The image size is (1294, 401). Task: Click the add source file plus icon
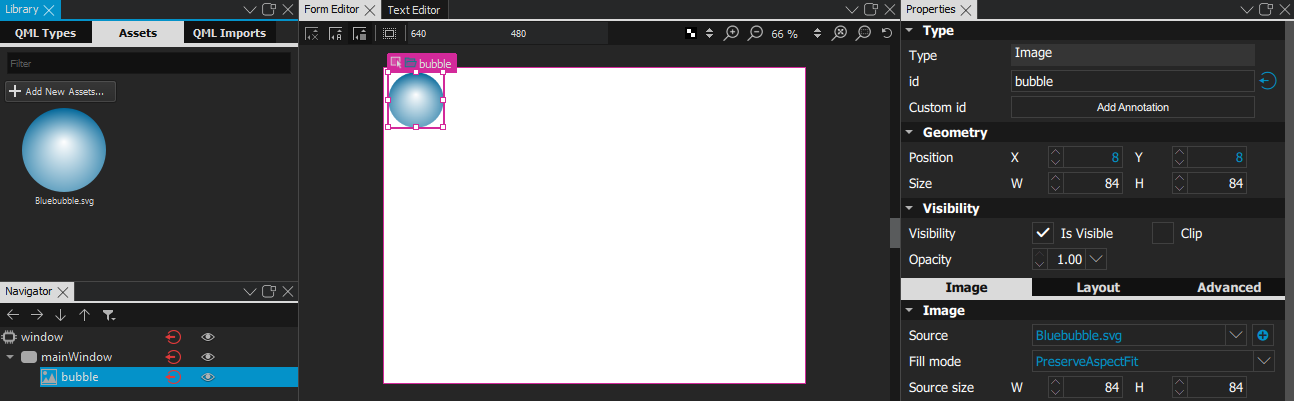pyautogui.click(x=1263, y=335)
